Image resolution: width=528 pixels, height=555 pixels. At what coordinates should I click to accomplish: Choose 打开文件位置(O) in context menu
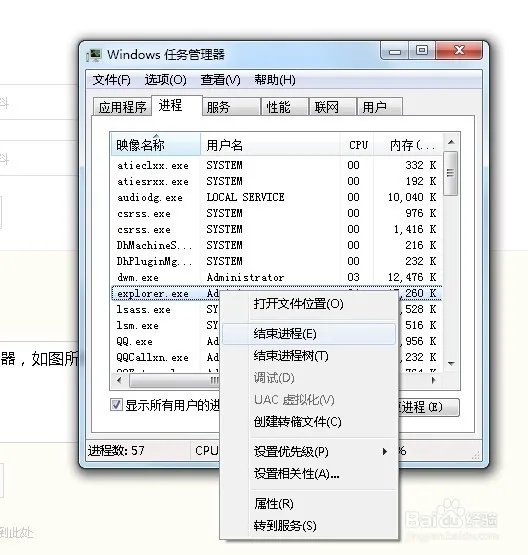pyautogui.click(x=309, y=304)
